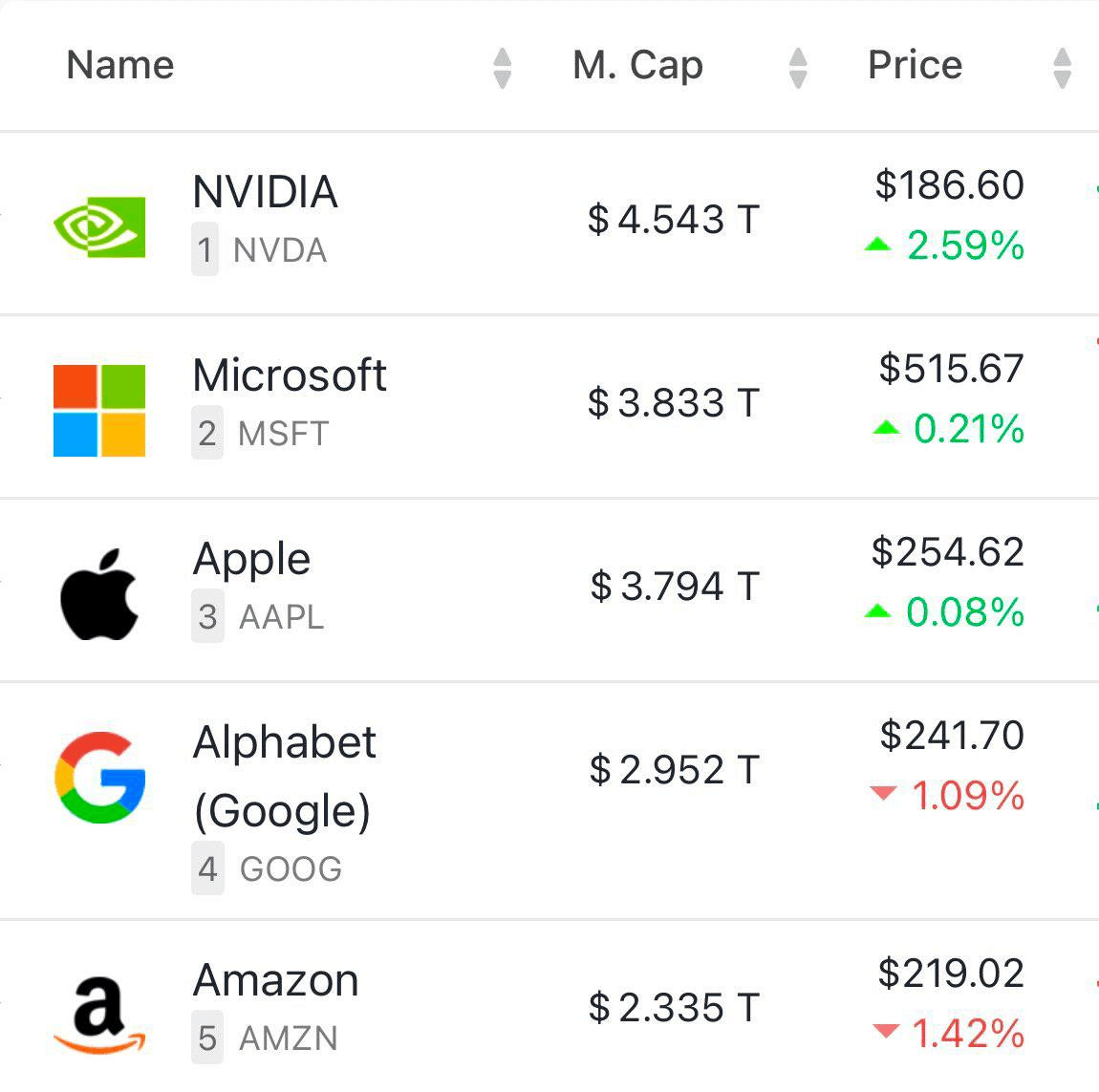Screen dimensions: 1099x1092
Task: Click the M. Cap column header
Action: pos(637,65)
